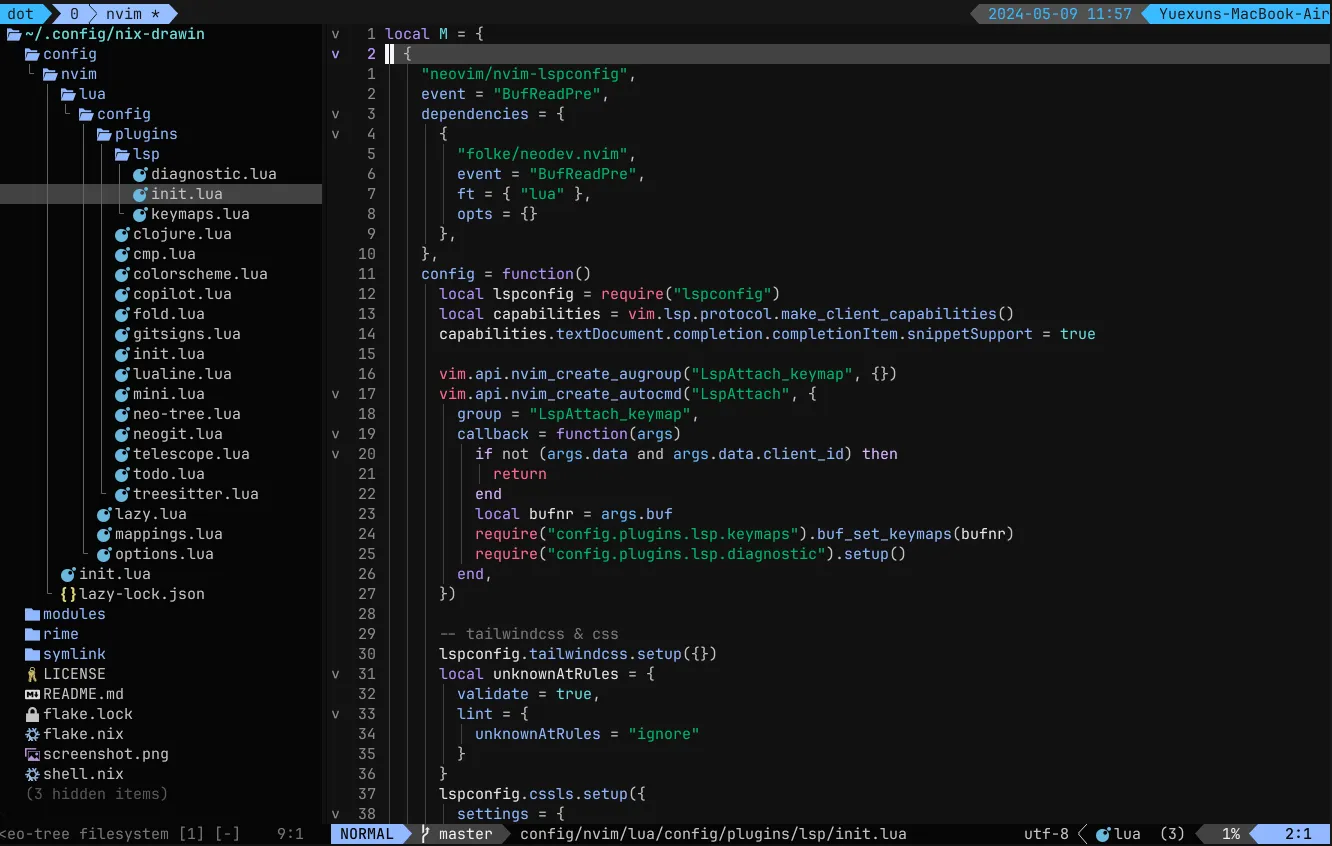Click the 1% scroll progress indicator
The image size is (1332, 846).
[x=1231, y=833]
